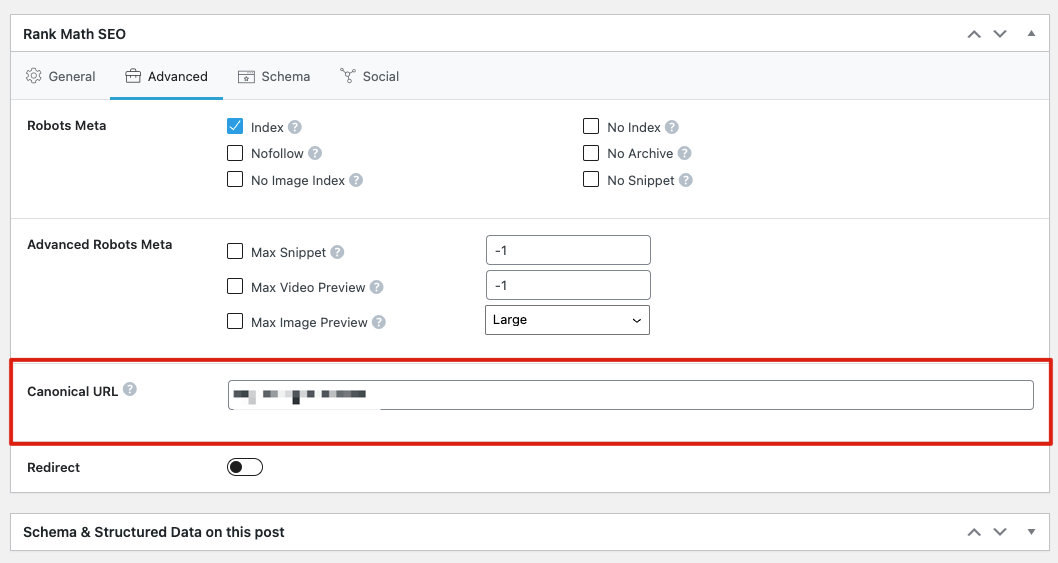Show help for Max Image Preview
Screen dimensions: 1058x563
[x=379, y=322]
